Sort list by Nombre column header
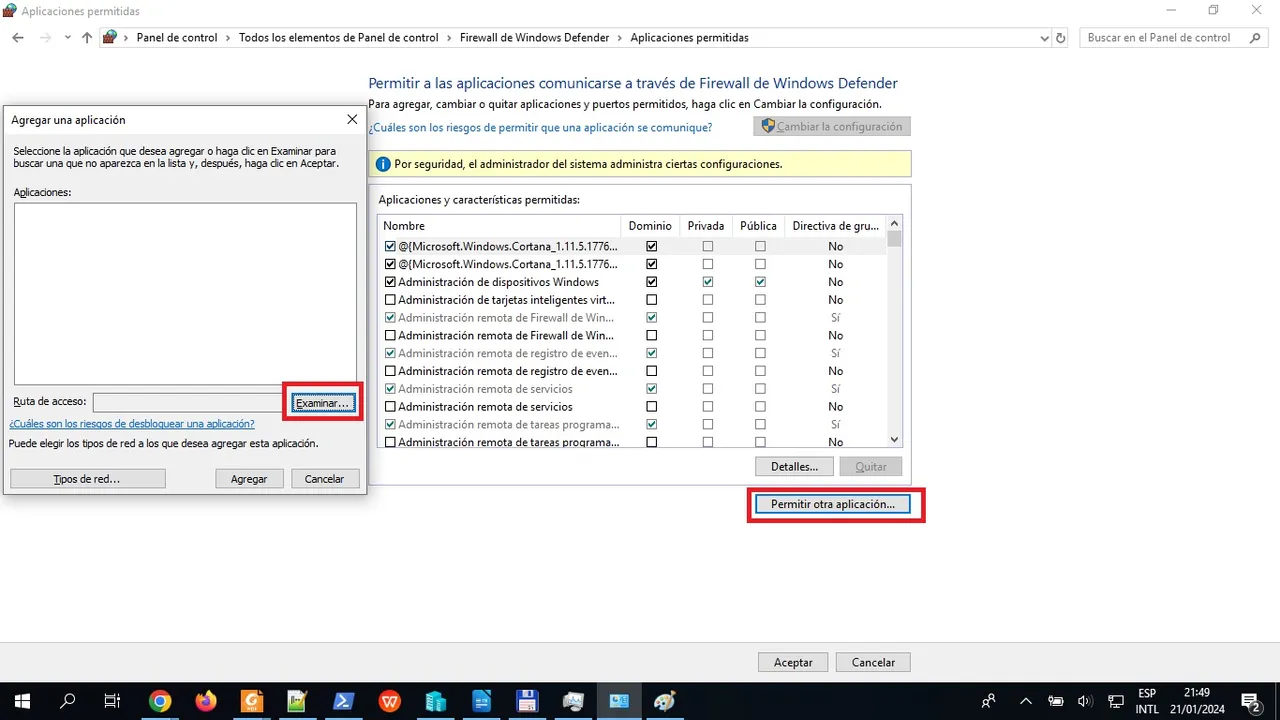 tap(499, 226)
